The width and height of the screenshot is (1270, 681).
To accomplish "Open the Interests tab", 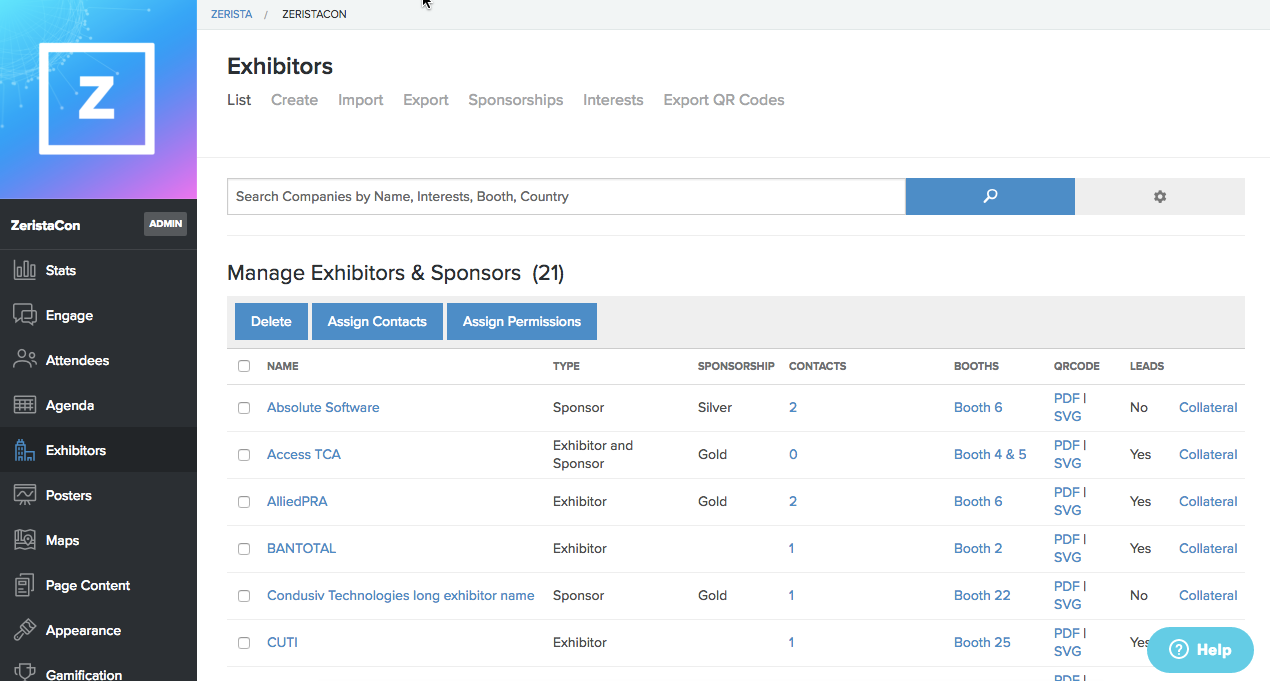I will pos(613,100).
